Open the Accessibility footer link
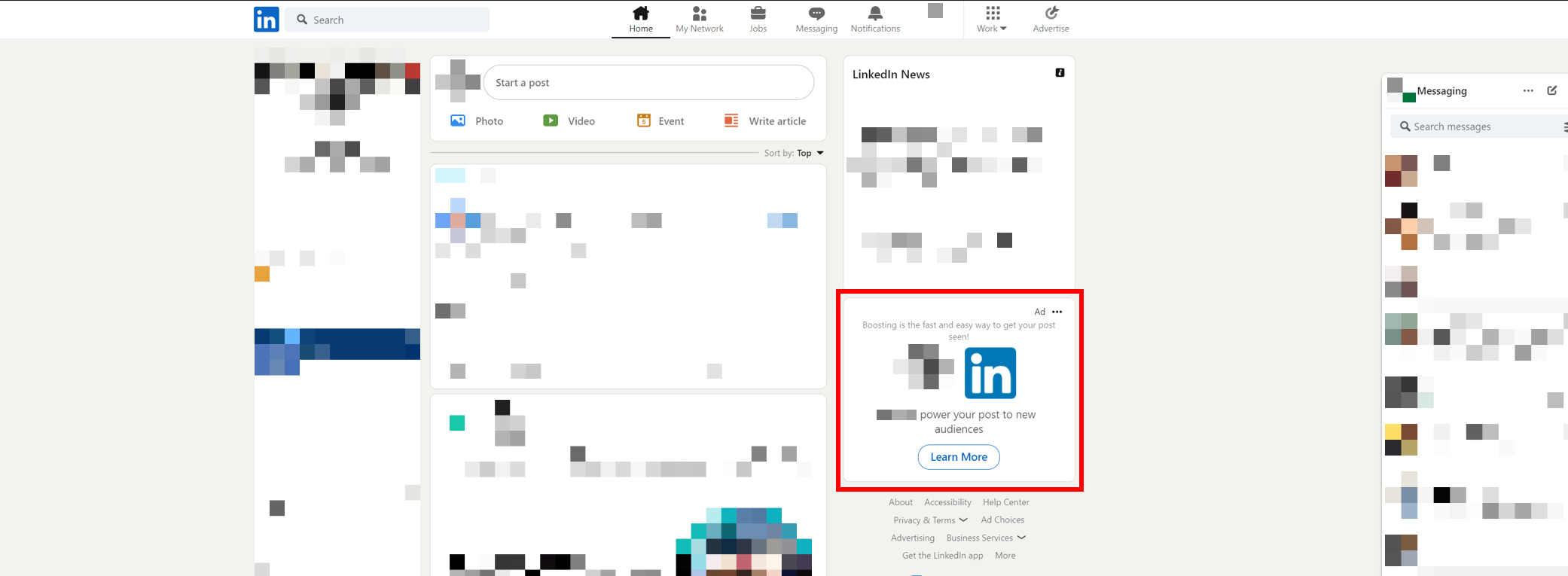The image size is (1568, 576). click(x=947, y=502)
